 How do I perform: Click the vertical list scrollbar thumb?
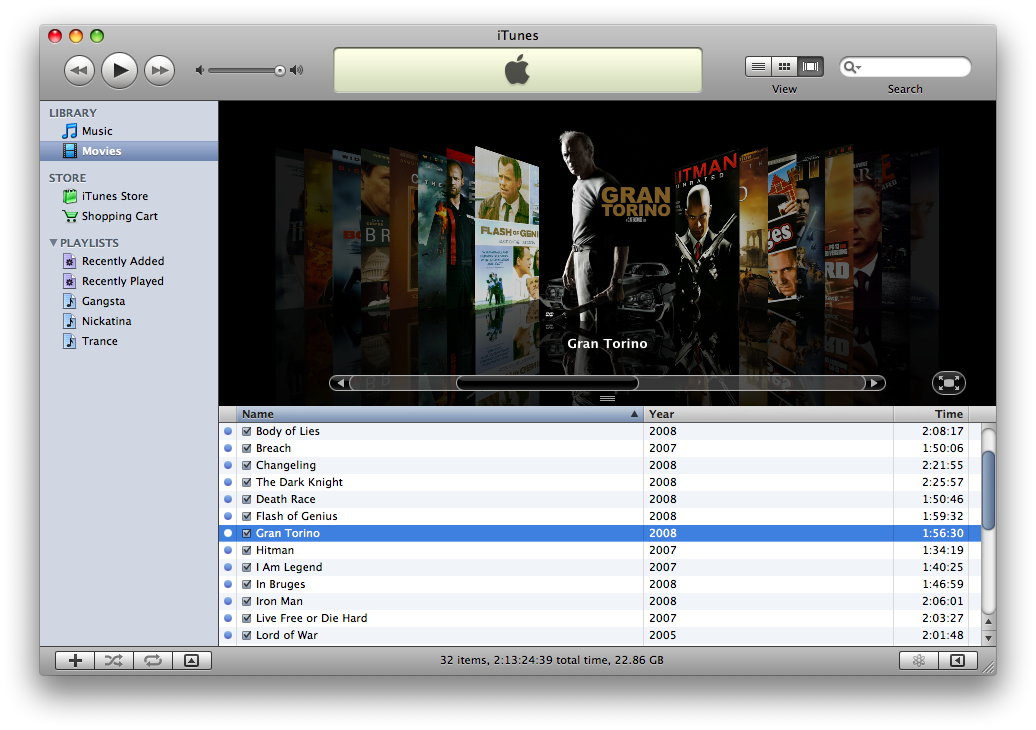click(x=988, y=490)
